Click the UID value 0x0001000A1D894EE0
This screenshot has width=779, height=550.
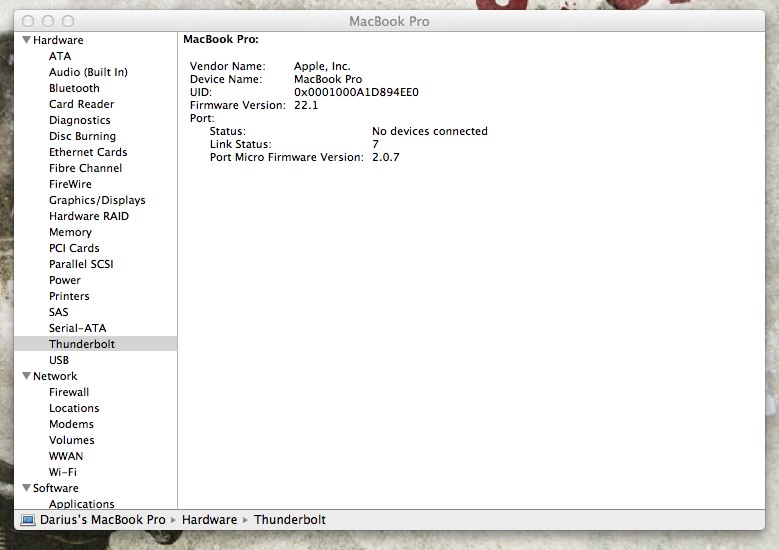pos(356,92)
